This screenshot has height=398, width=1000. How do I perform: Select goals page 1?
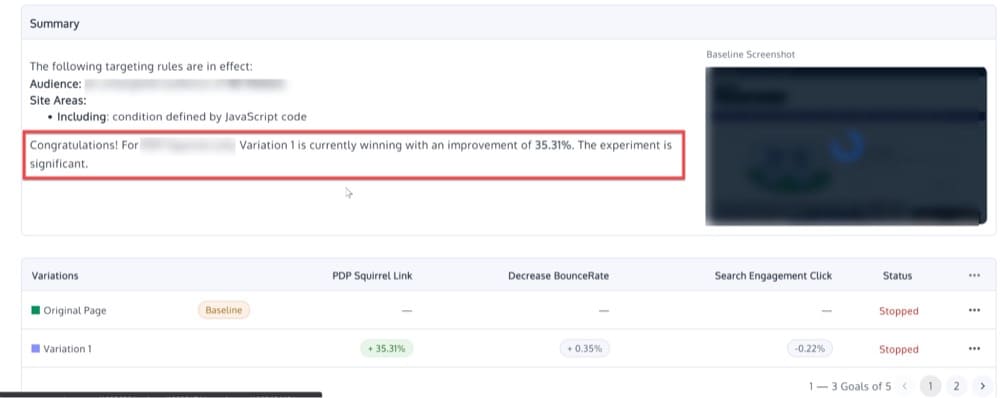click(x=930, y=386)
